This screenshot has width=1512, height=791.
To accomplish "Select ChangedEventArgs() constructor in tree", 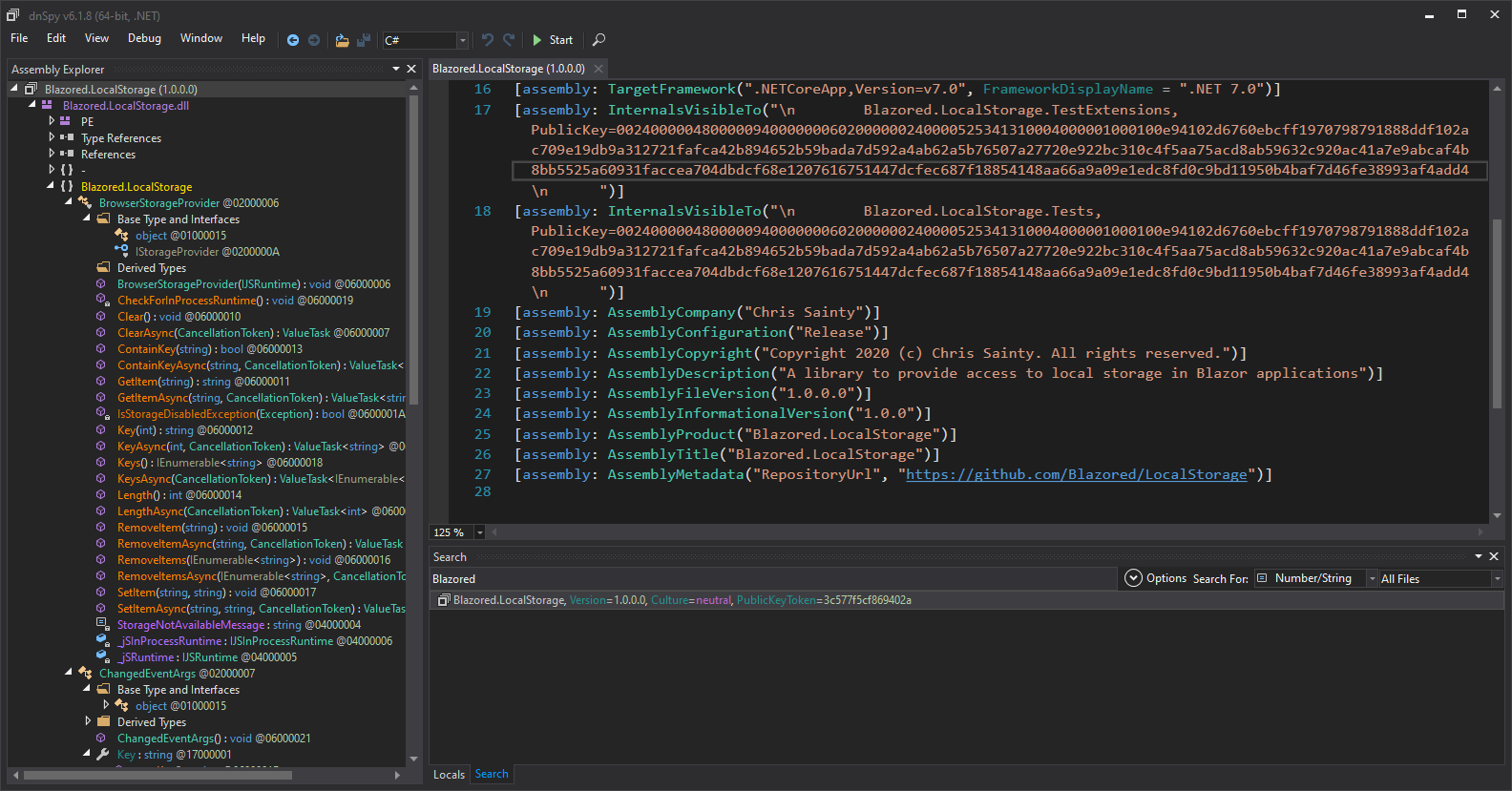I will coord(214,738).
